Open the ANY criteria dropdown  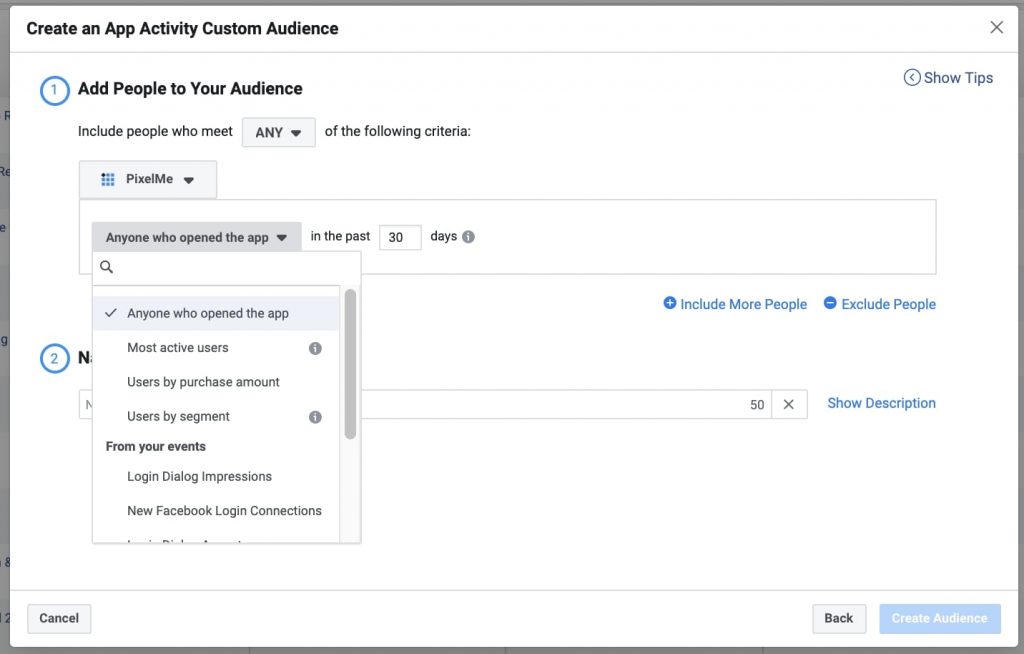(x=279, y=132)
